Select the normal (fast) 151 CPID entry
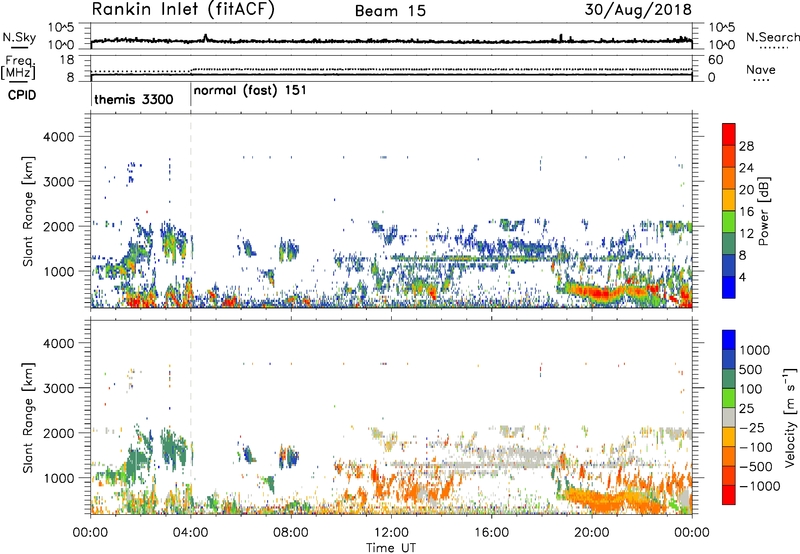This screenshot has width=800, height=554. click(x=250, y=90)
